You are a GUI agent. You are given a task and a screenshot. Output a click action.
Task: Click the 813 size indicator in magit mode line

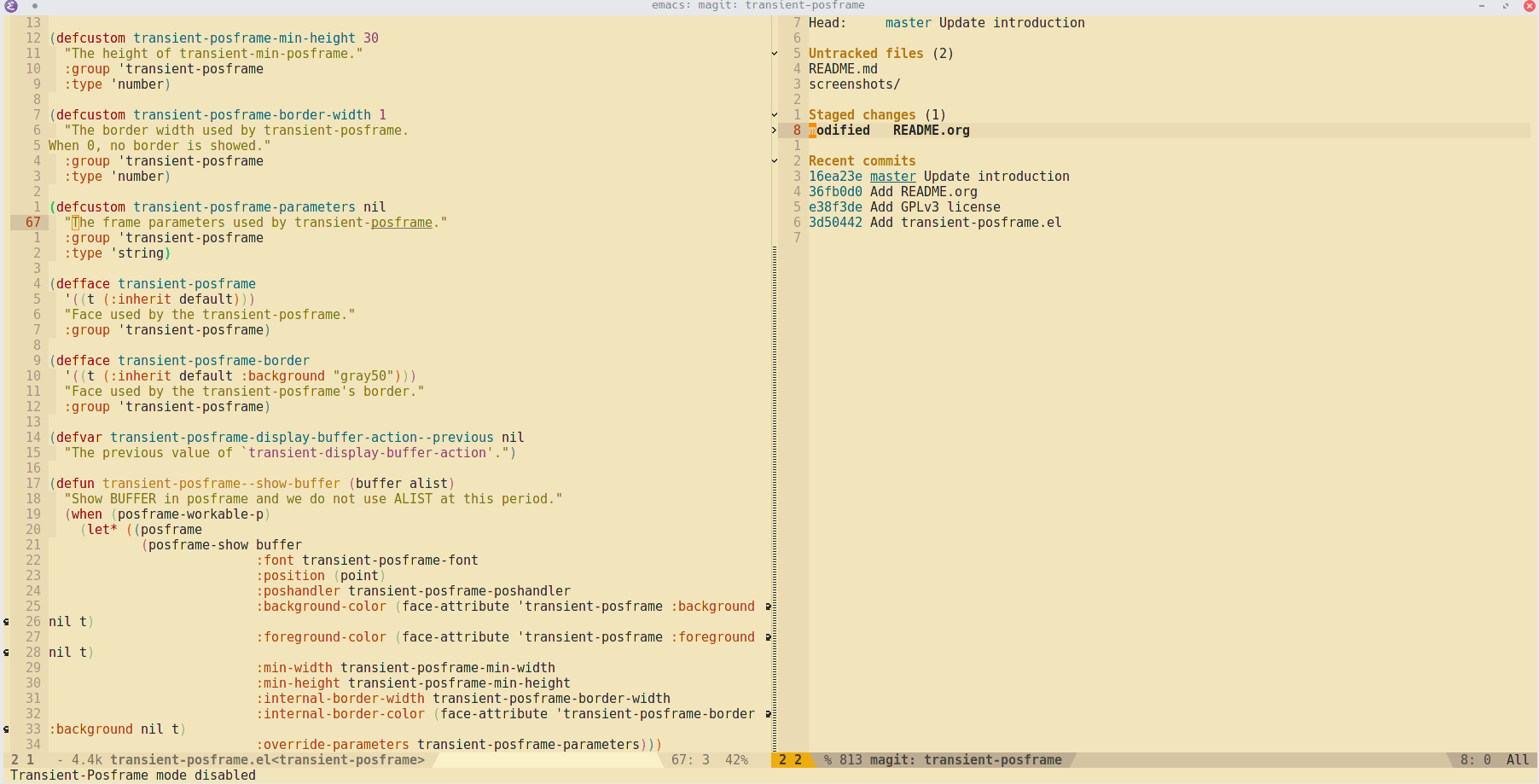(x=851, y=760)
